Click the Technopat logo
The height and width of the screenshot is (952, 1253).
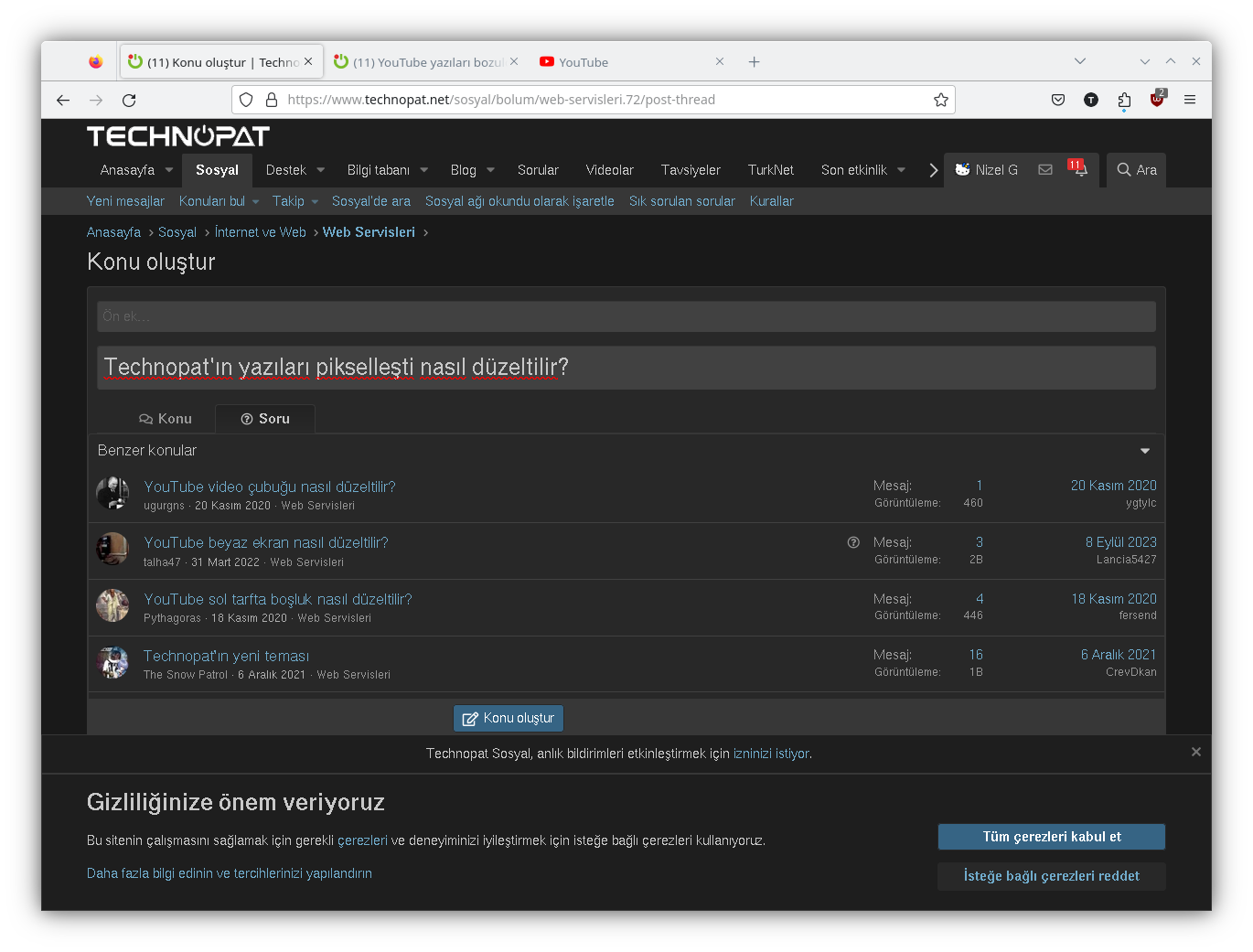pos(178,136)
